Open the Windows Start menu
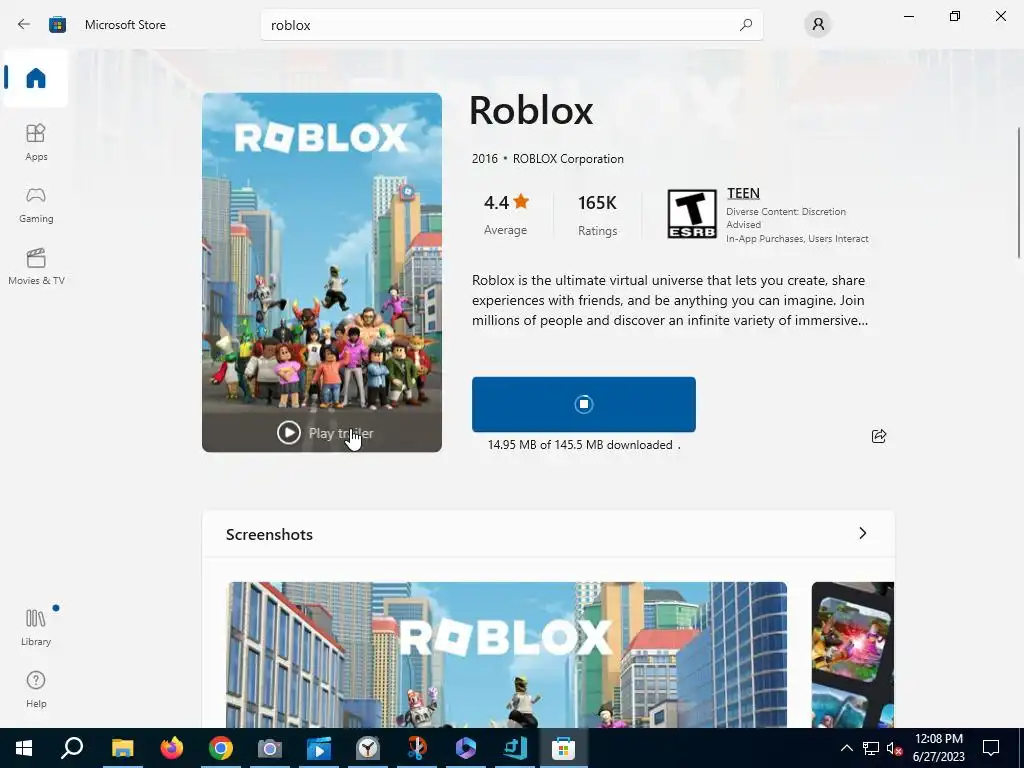This screenshot has height=768, width=1024. pyautogui.click(x=24, y=748)
